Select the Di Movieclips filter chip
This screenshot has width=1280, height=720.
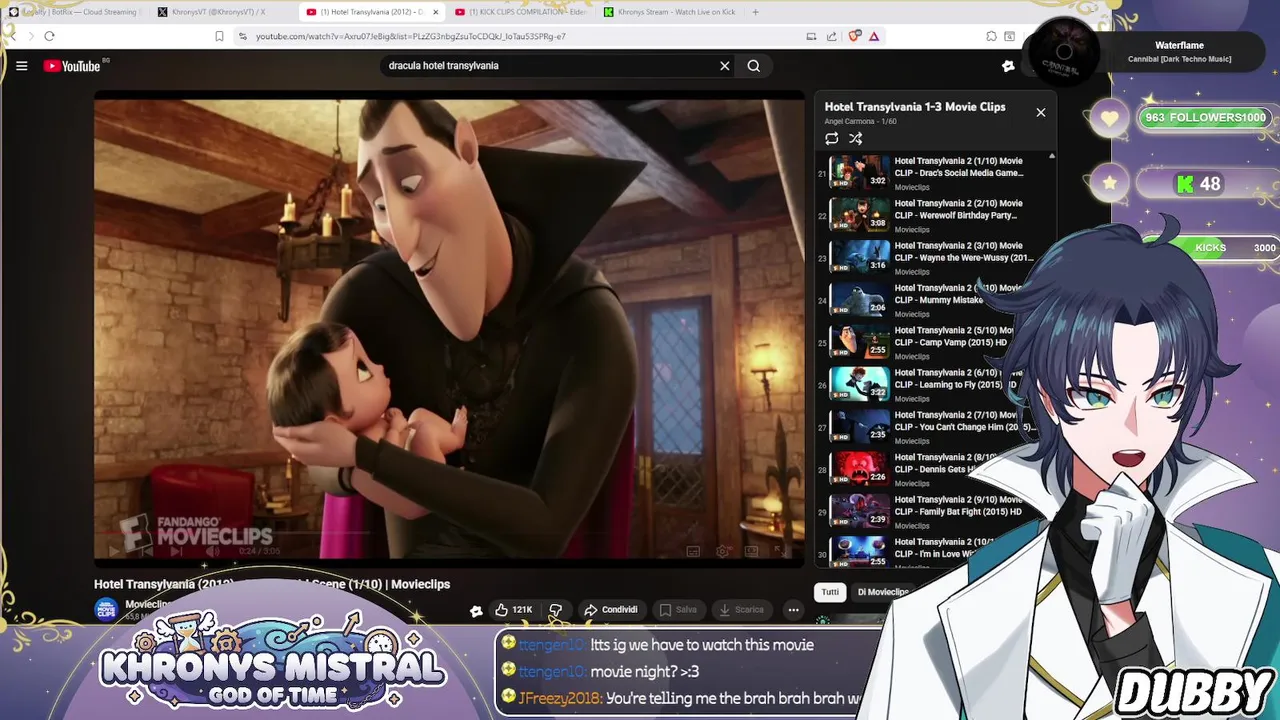point(883,592)
